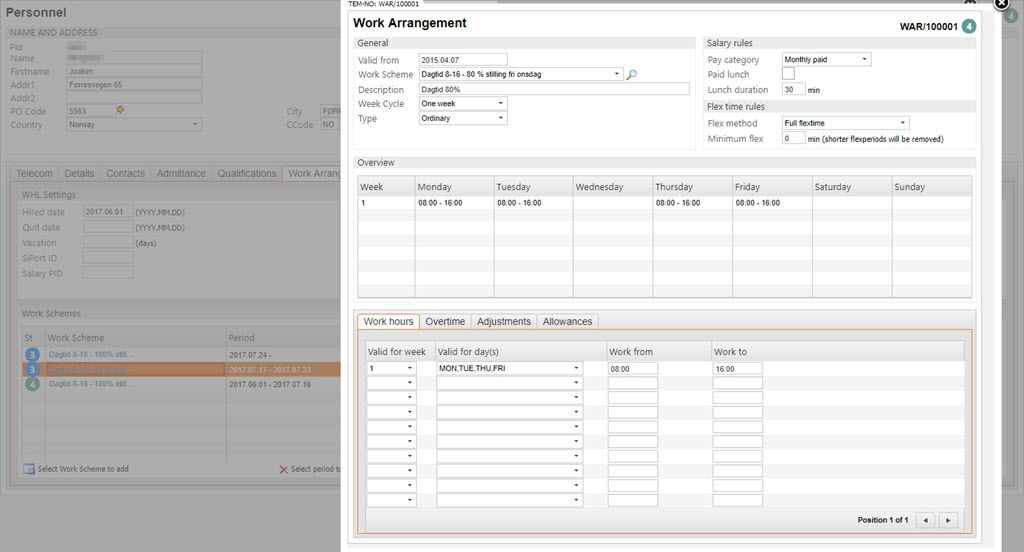Open the Work Scheme dropdown
The image size is (1024, 552).
click(x=617, y=74)
